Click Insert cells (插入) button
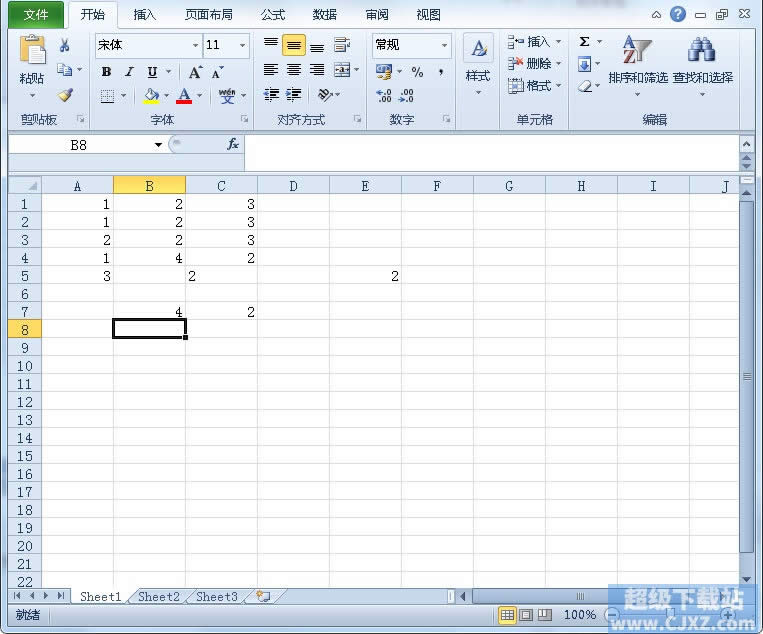 tap(529, 42)
